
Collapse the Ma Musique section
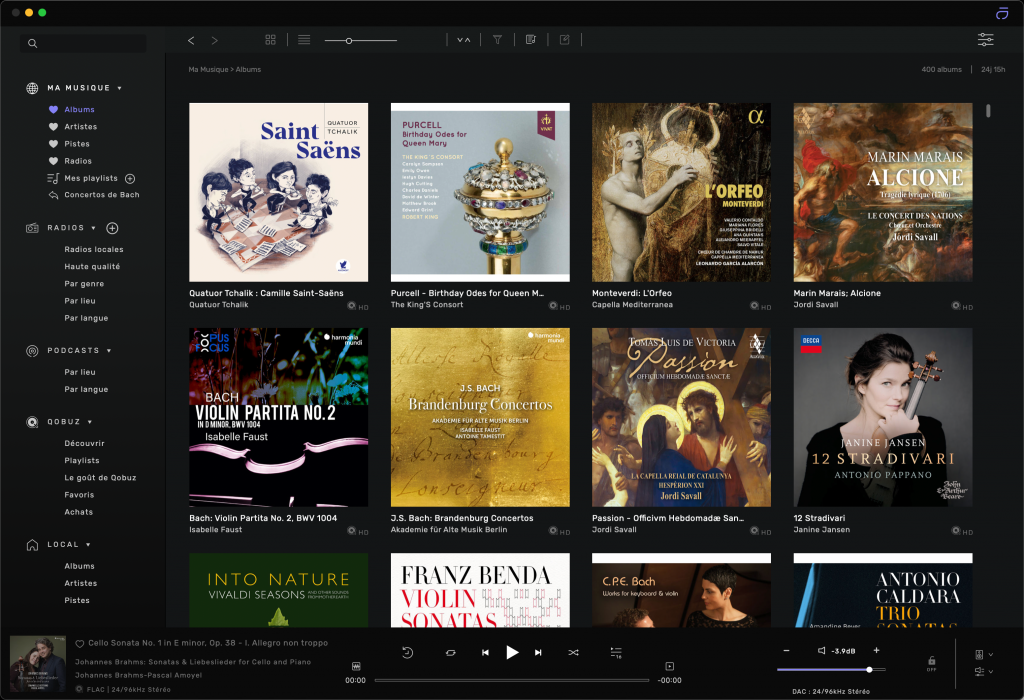pos(120,88)
